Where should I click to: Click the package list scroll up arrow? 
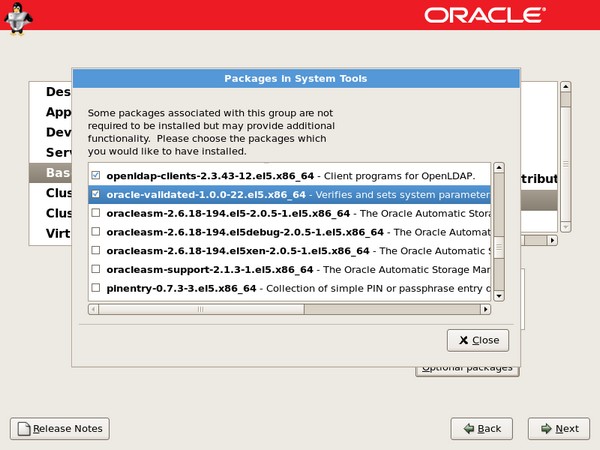pos(499,168)
